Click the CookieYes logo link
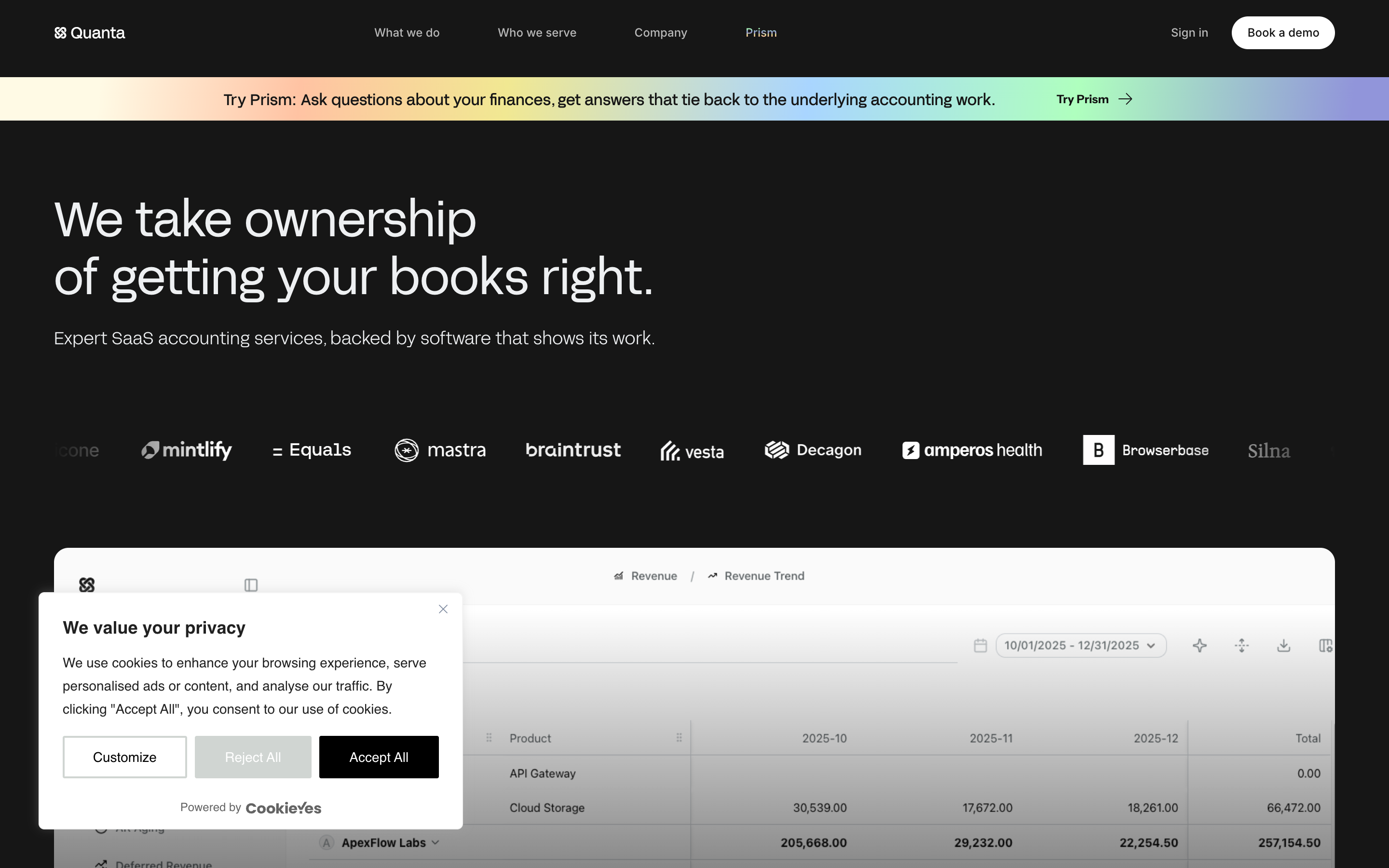Image resolution: width=1389 pixels, height=868 pixels. 284,808
